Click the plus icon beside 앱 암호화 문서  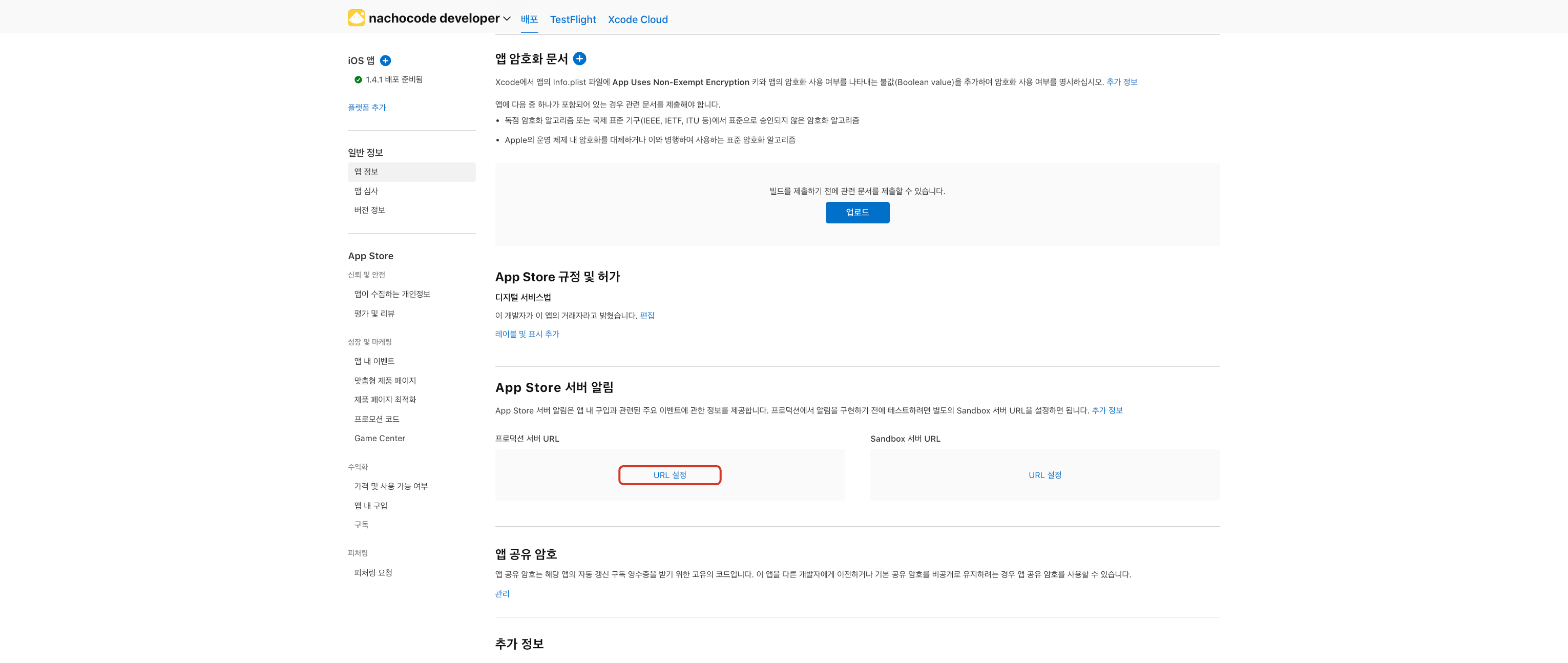[x=579, y=58]
